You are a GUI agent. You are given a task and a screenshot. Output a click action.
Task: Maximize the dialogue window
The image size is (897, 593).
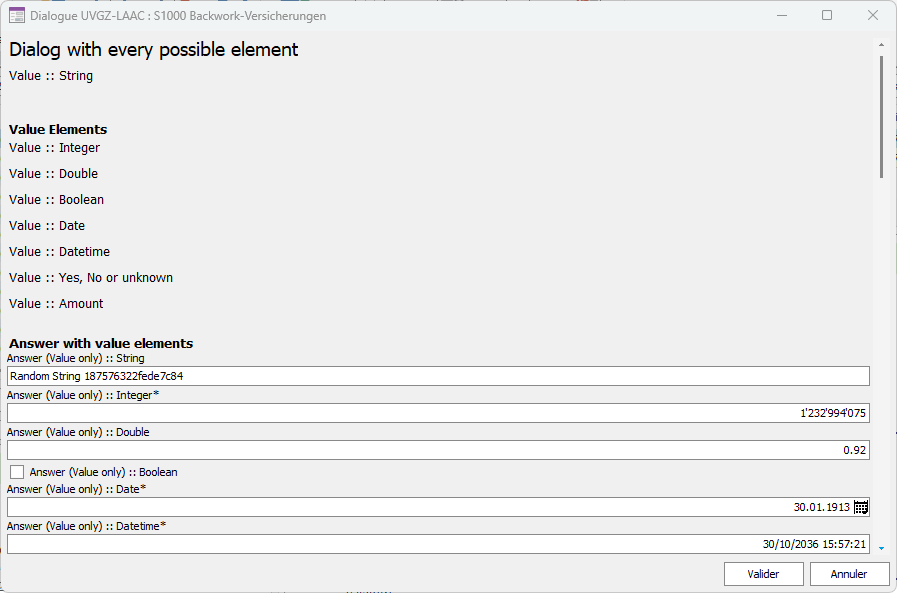click(x=827, y=16)
